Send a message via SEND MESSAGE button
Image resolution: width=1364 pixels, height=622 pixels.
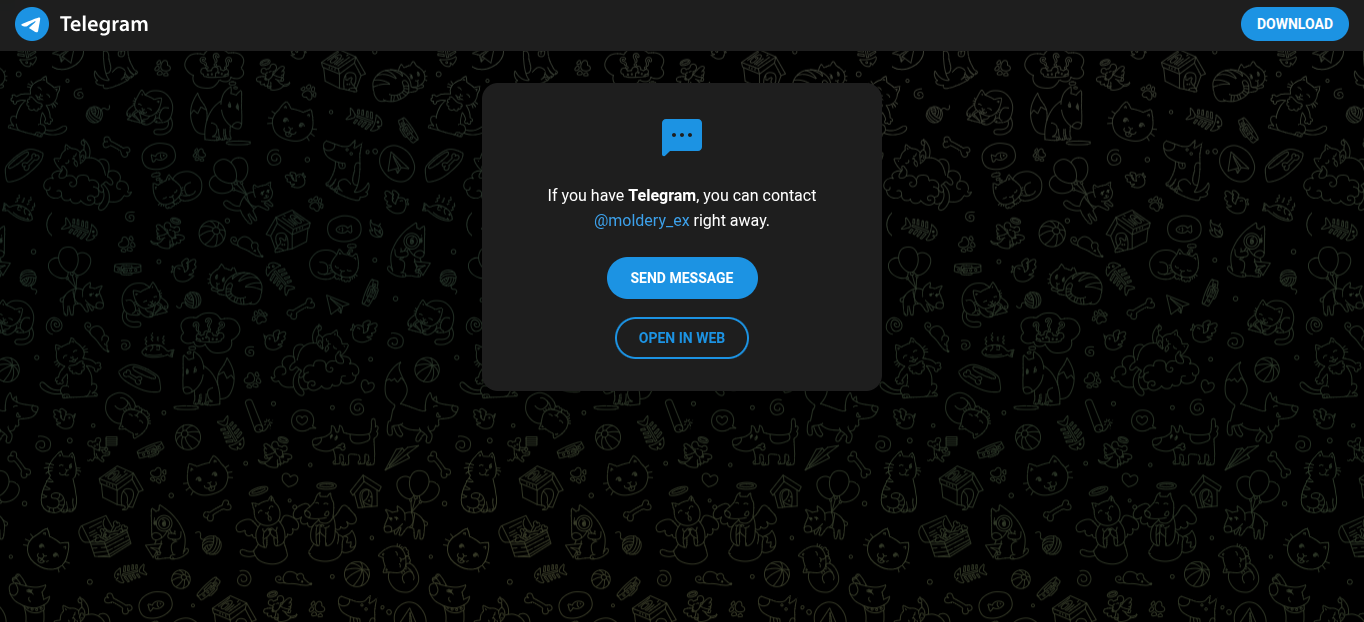[x=682, y=278]
